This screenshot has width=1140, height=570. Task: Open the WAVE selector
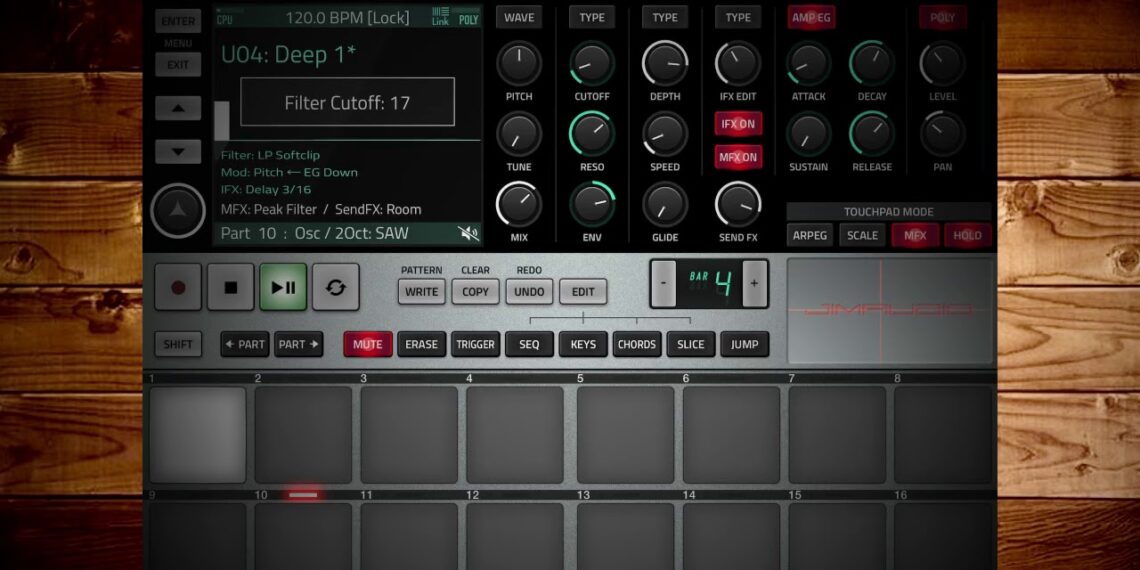tap(519, 18)
